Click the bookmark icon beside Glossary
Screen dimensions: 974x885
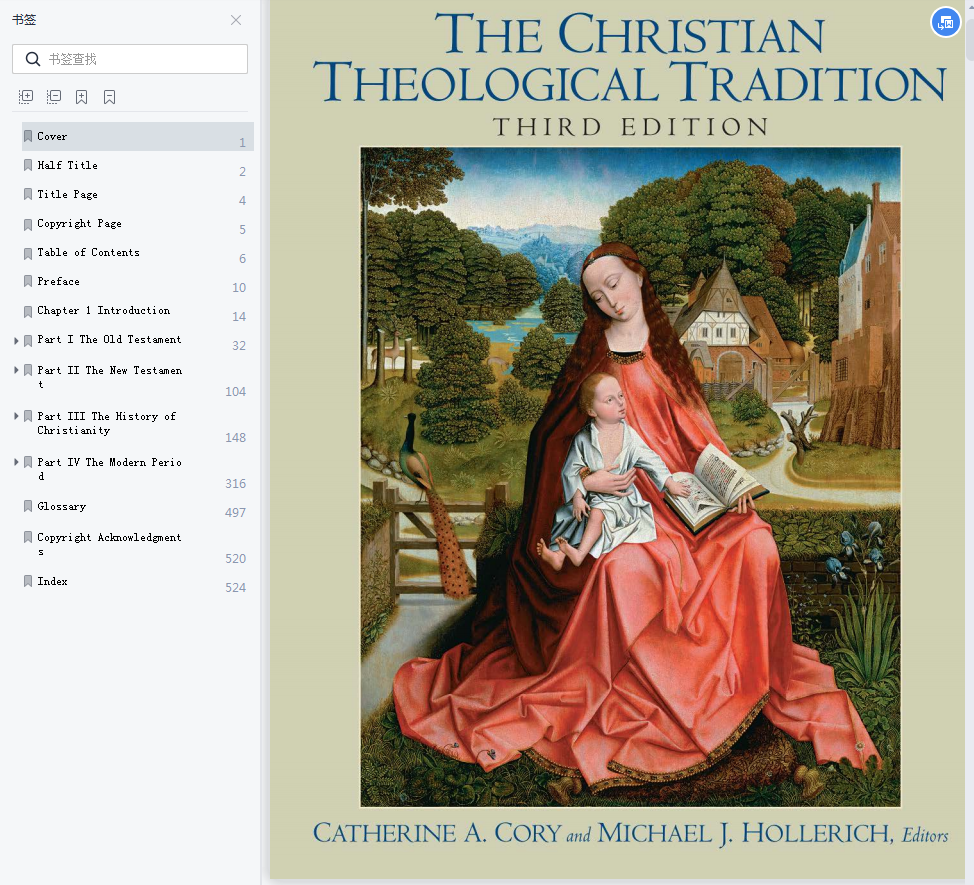pos(28,507)
